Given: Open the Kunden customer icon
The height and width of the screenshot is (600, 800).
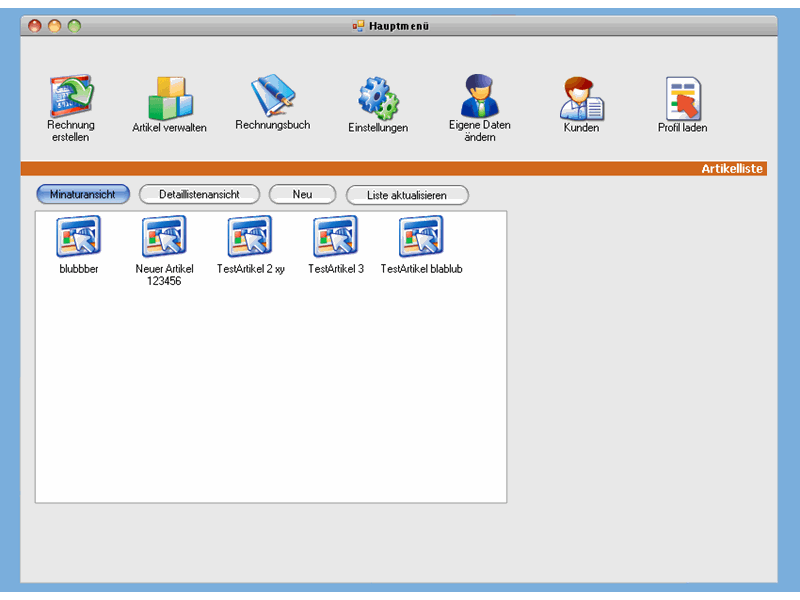Looking at the screenshot, I should point(582,98).
